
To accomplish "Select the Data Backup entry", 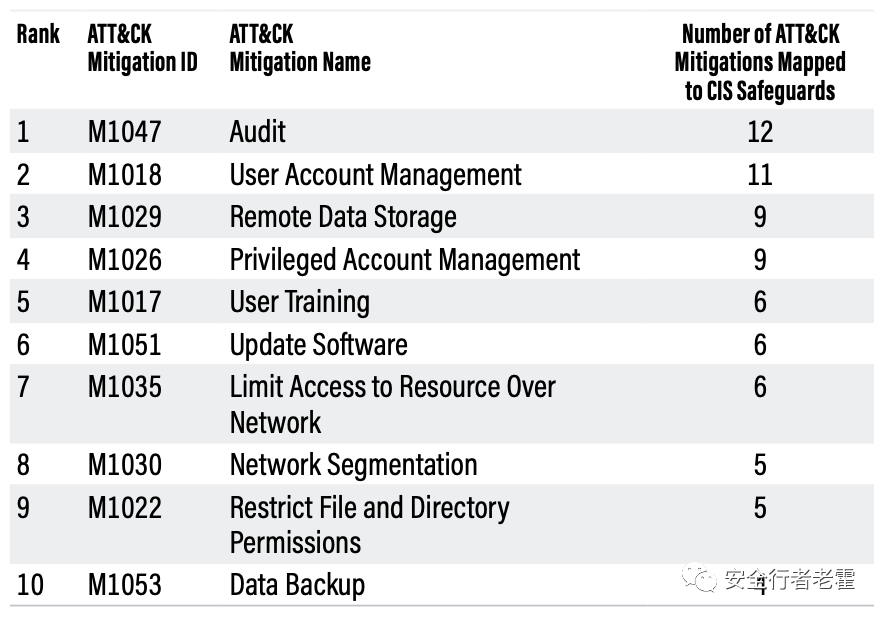I will [297, 585].
